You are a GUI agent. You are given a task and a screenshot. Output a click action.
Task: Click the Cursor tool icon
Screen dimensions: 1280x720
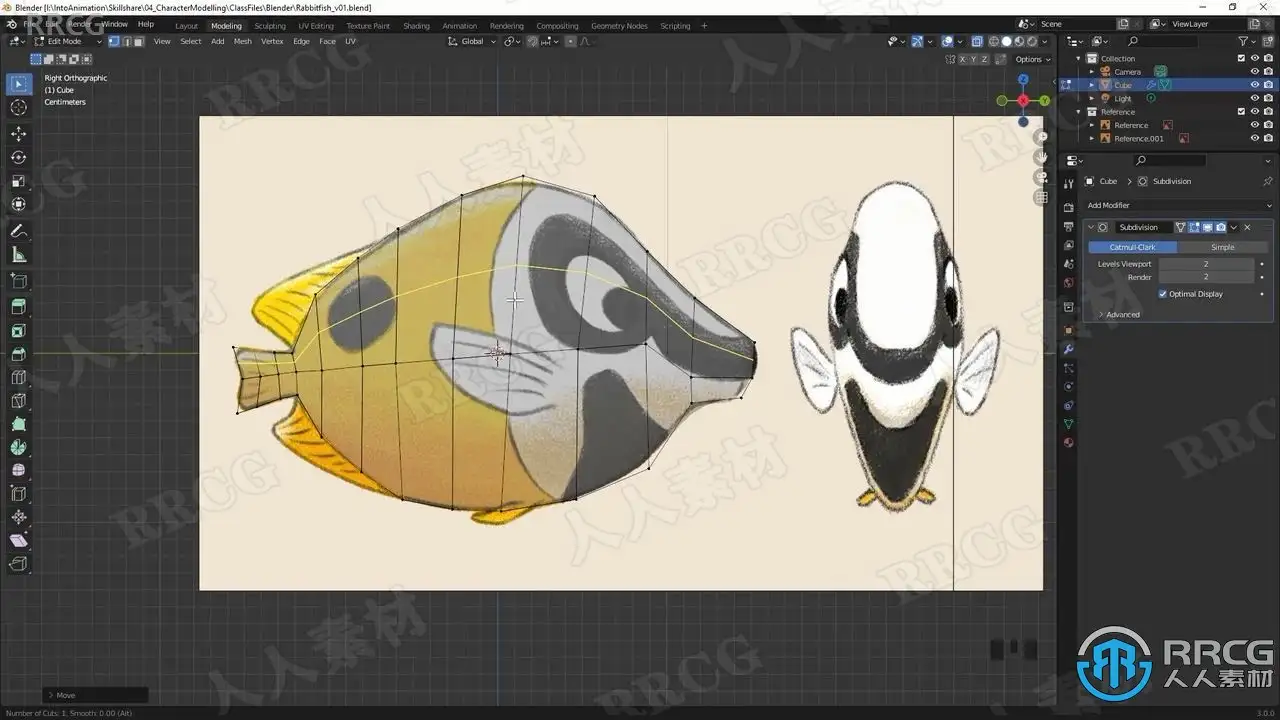tap(18, 107)
